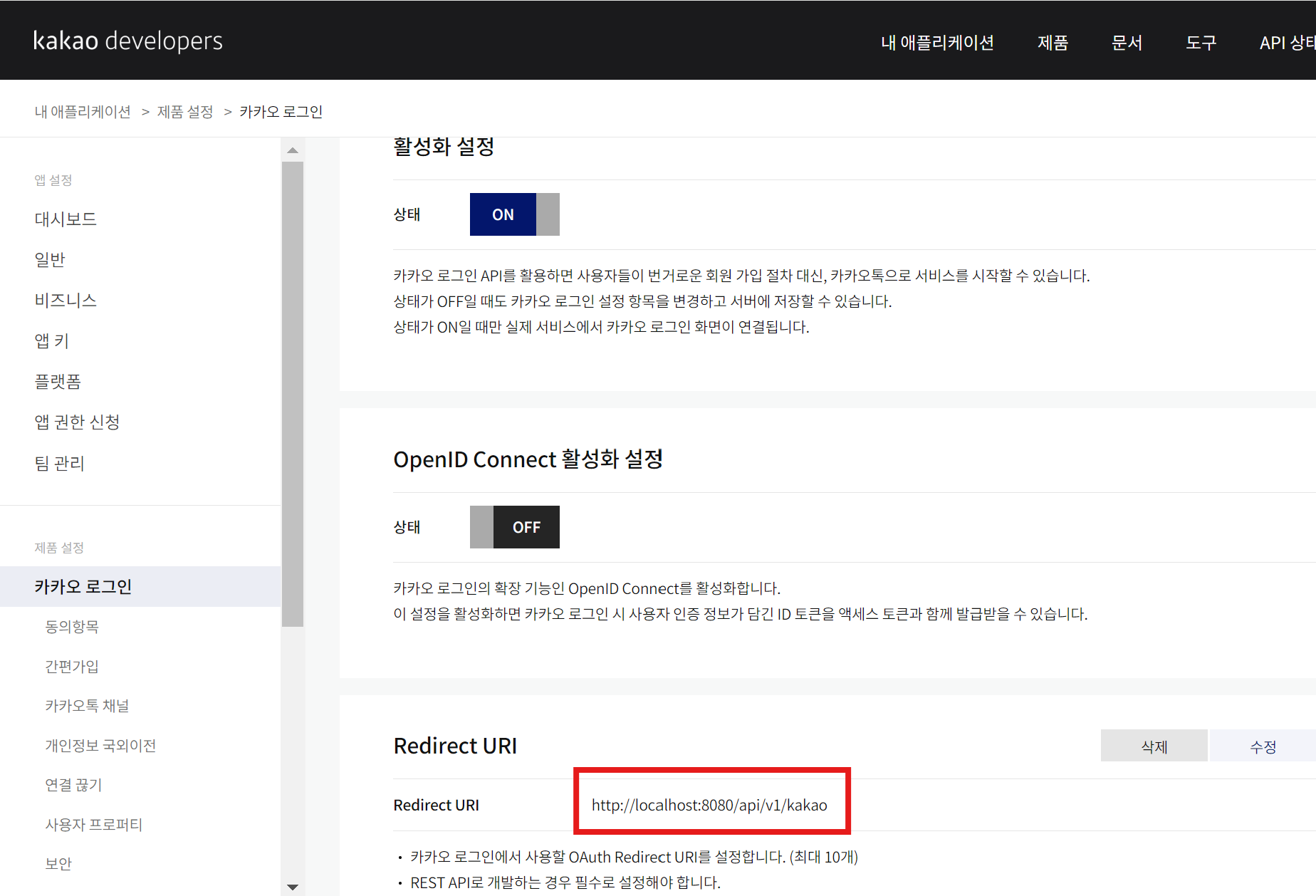Open the 제품 top menu
Viewport: 1316px width, 896px height.
(x=1053, y=43)
